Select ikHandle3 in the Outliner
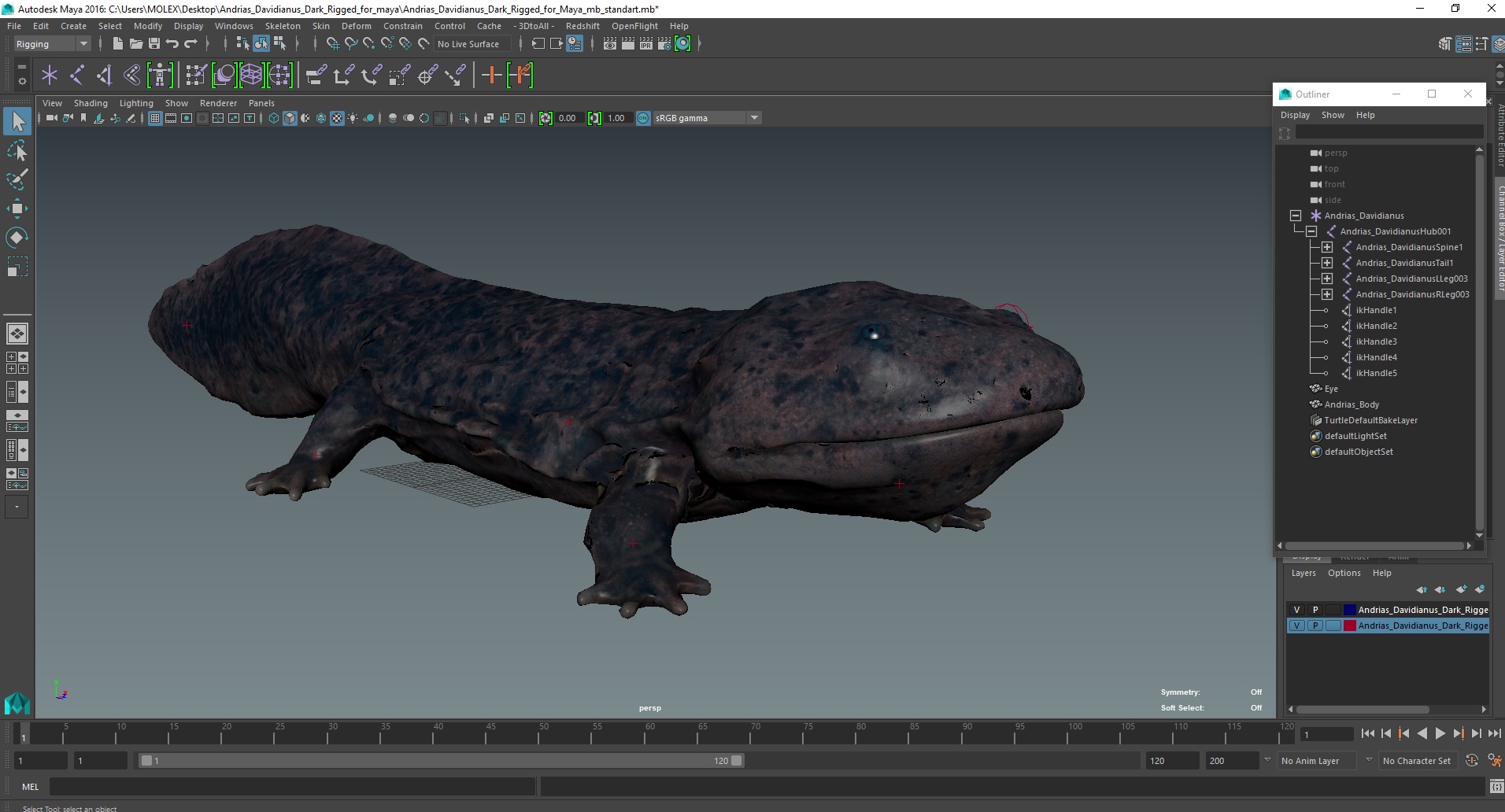 (x=1376, y=341)
